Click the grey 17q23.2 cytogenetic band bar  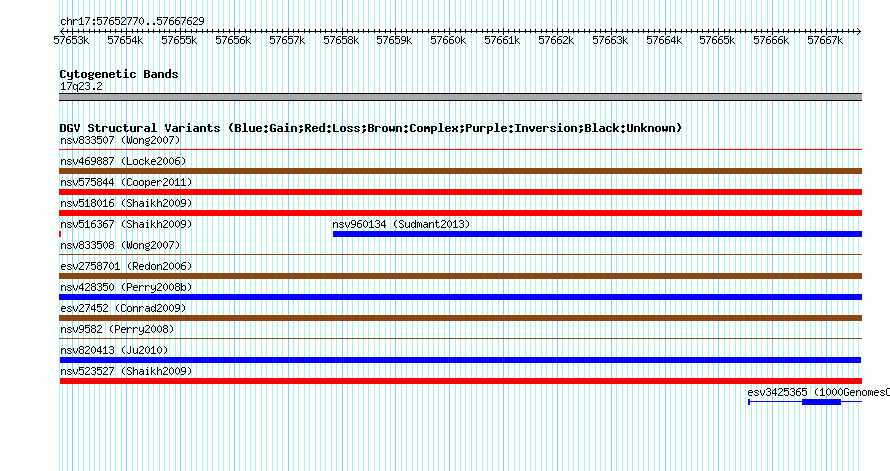(460, 97)
